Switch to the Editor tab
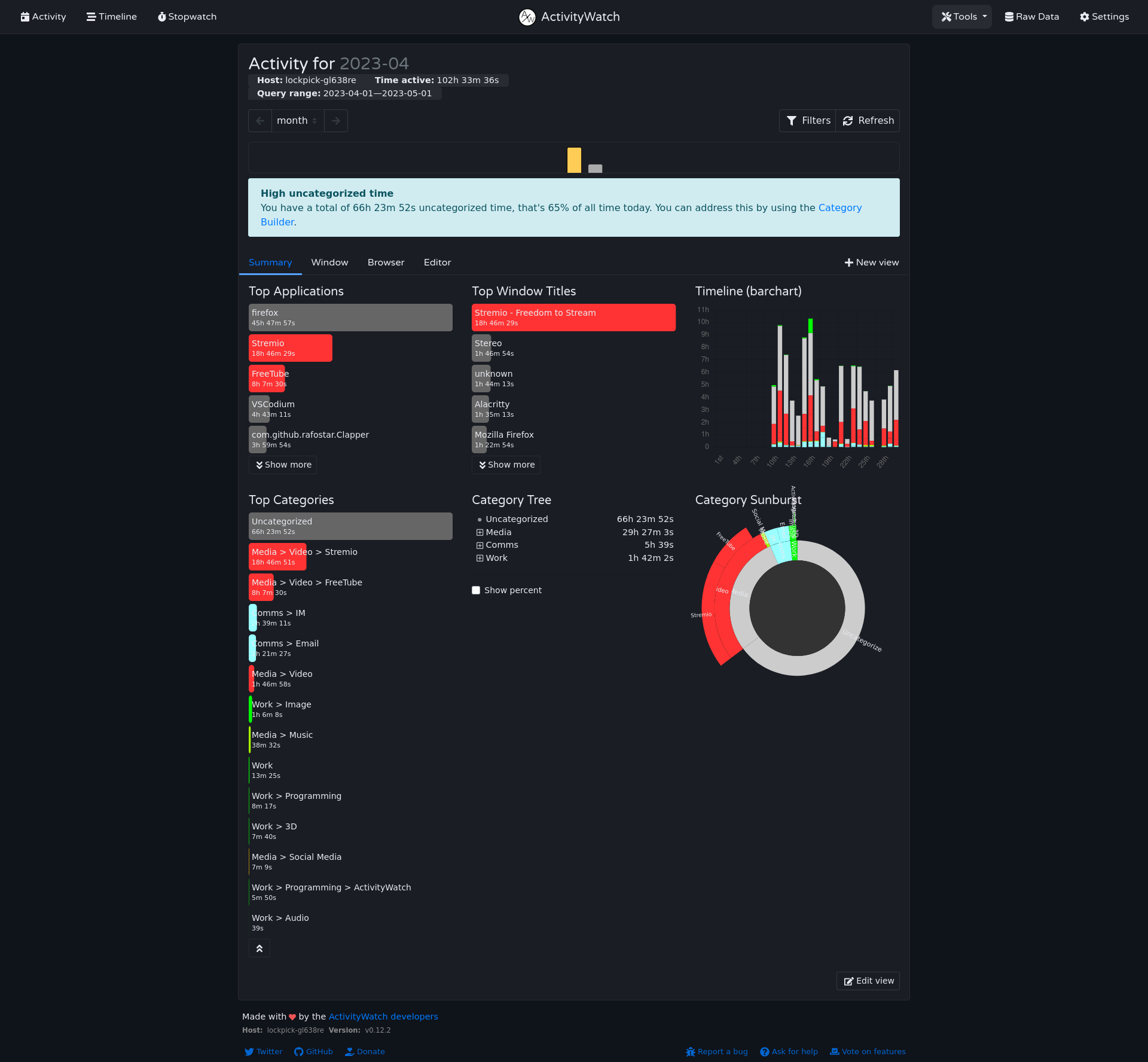This screenshot has height=1062, width=1148. click(x=437, y=263)
